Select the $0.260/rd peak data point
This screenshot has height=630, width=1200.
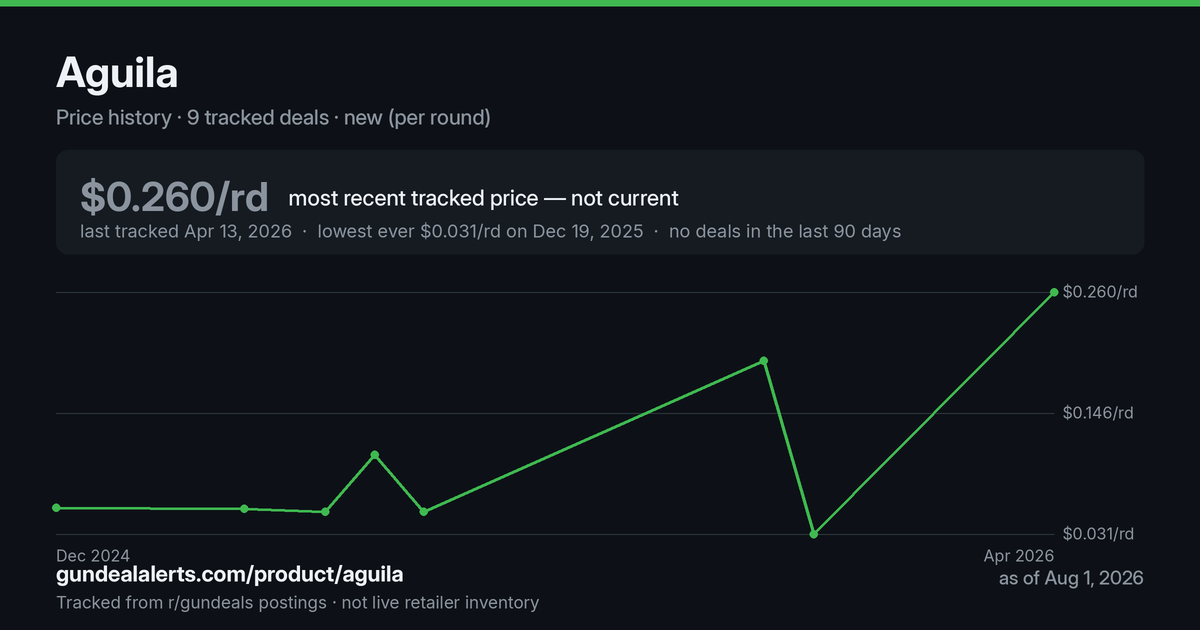[x=1054, y=293]
